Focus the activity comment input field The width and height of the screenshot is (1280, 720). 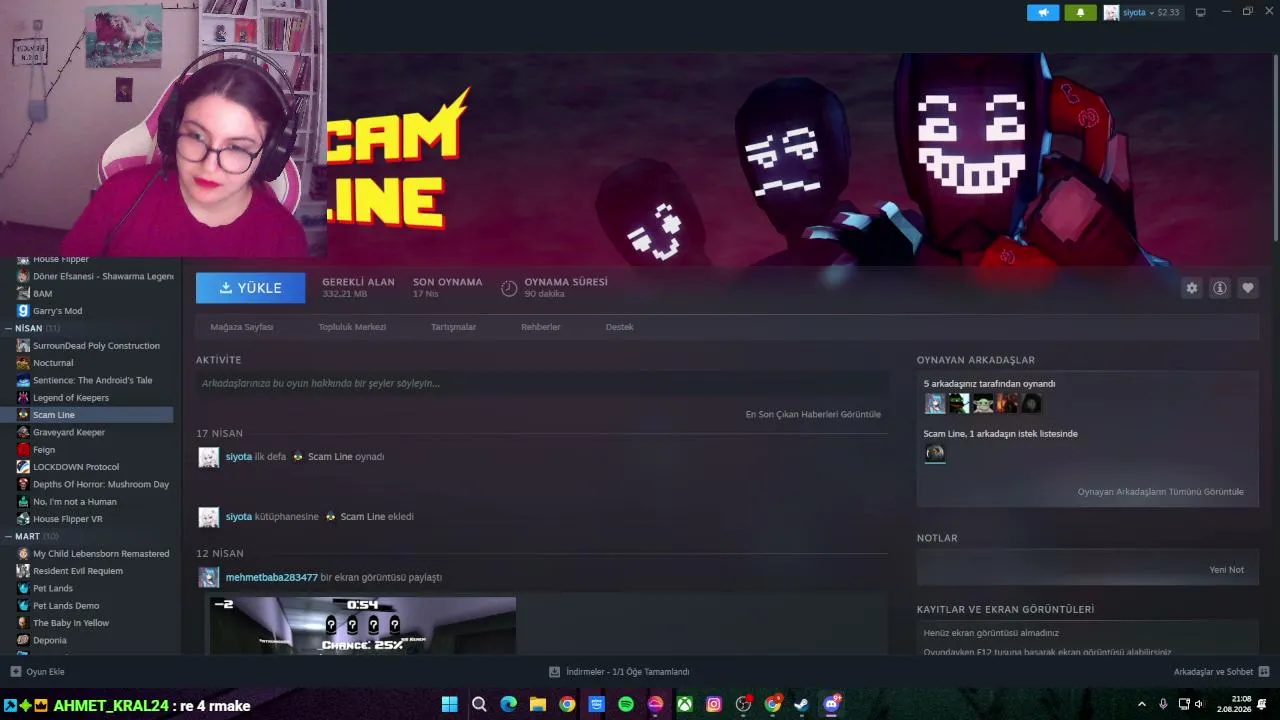tap(542, 383)
